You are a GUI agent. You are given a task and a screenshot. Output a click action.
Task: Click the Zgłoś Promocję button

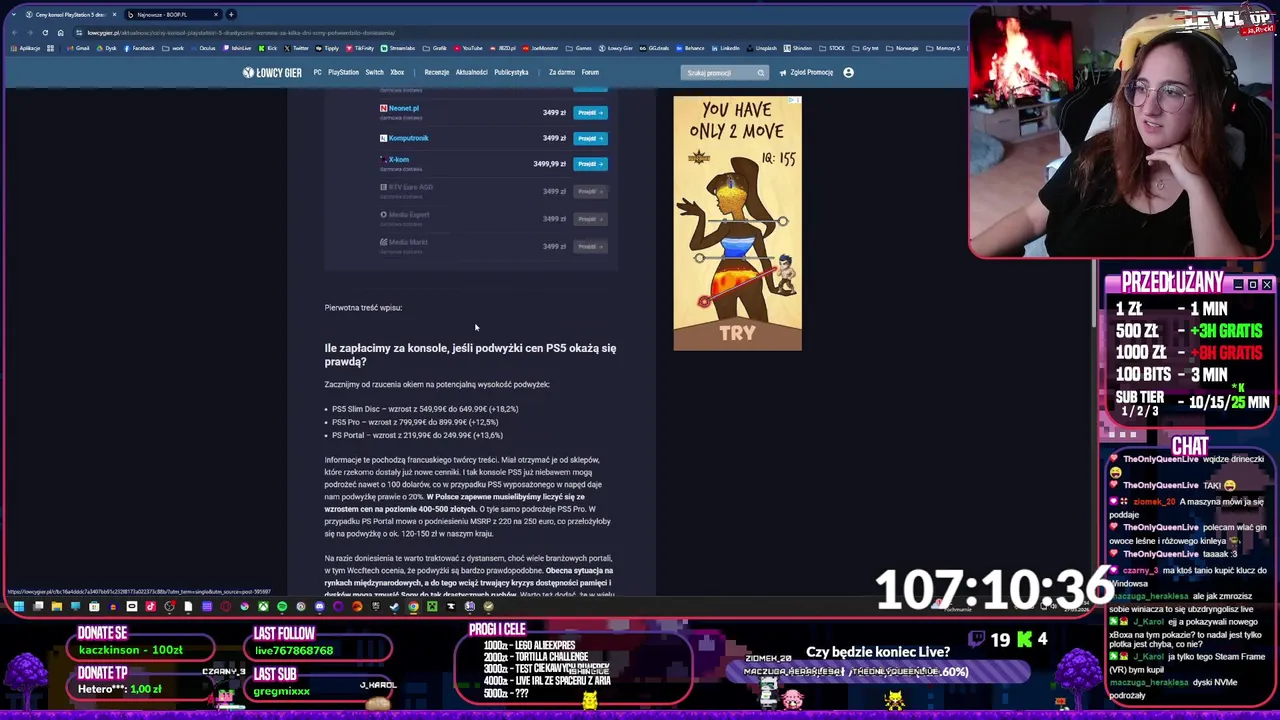tap(806, 72)
